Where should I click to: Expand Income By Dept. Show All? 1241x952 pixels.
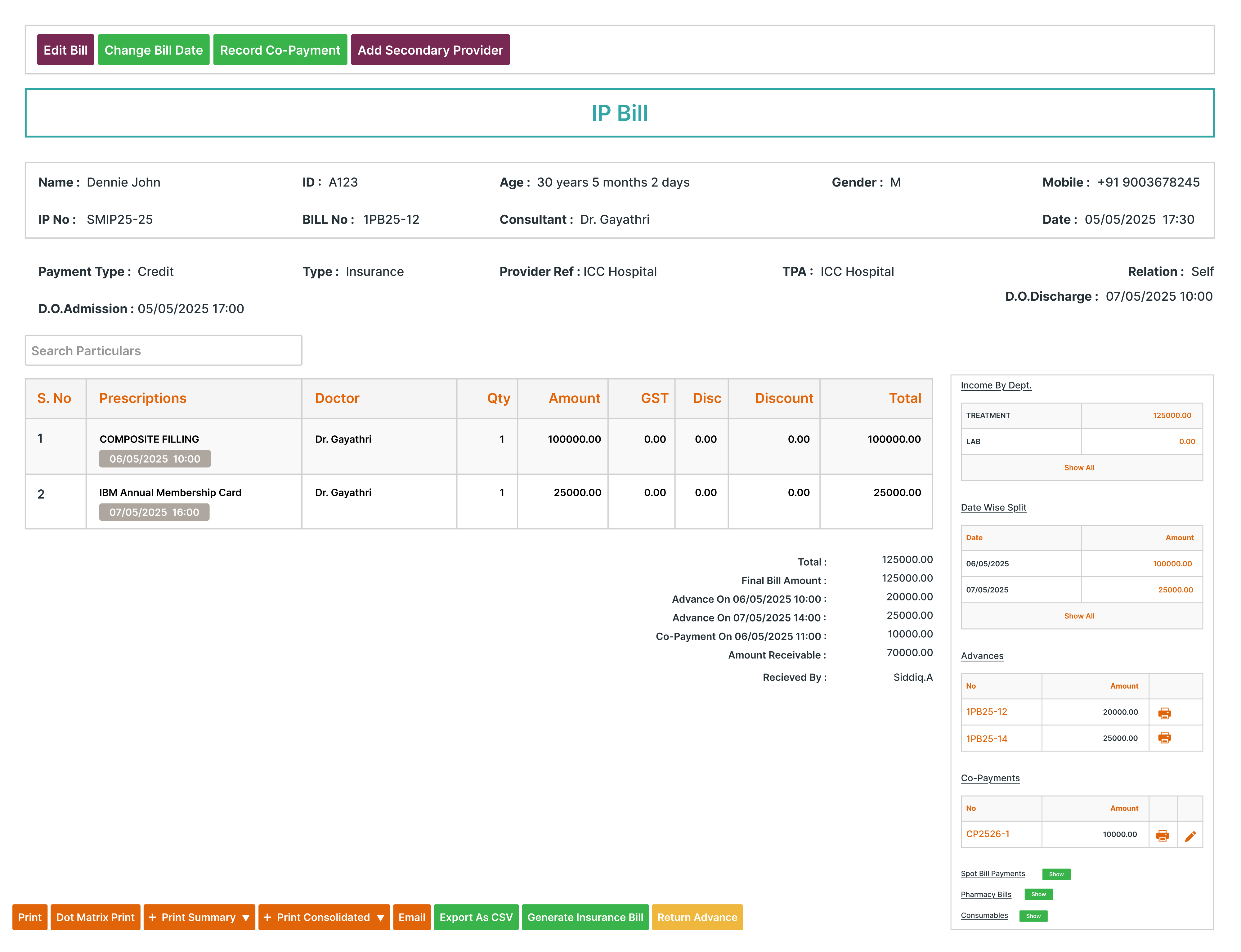coord(1079,468)
